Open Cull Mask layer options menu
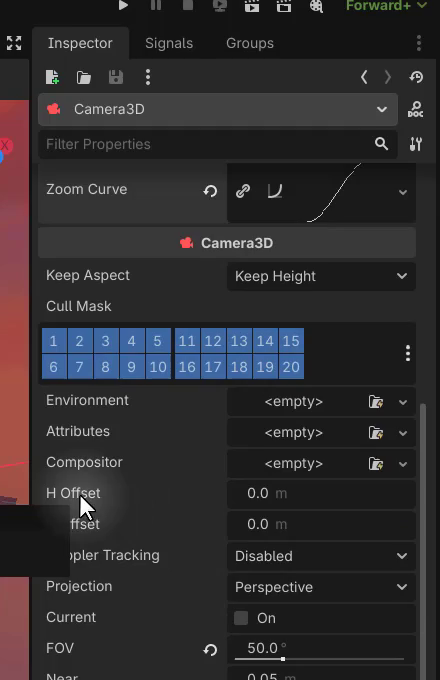440x680 pixels. (407, 353)
